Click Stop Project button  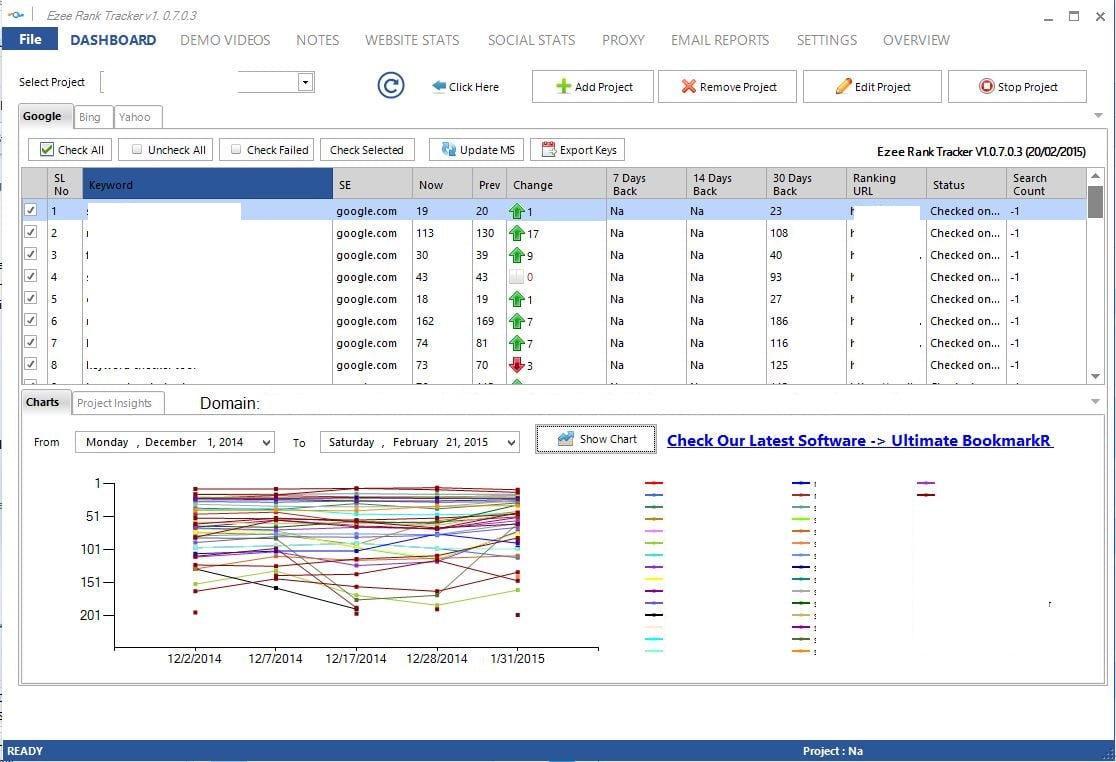(x=1018, y=87)
